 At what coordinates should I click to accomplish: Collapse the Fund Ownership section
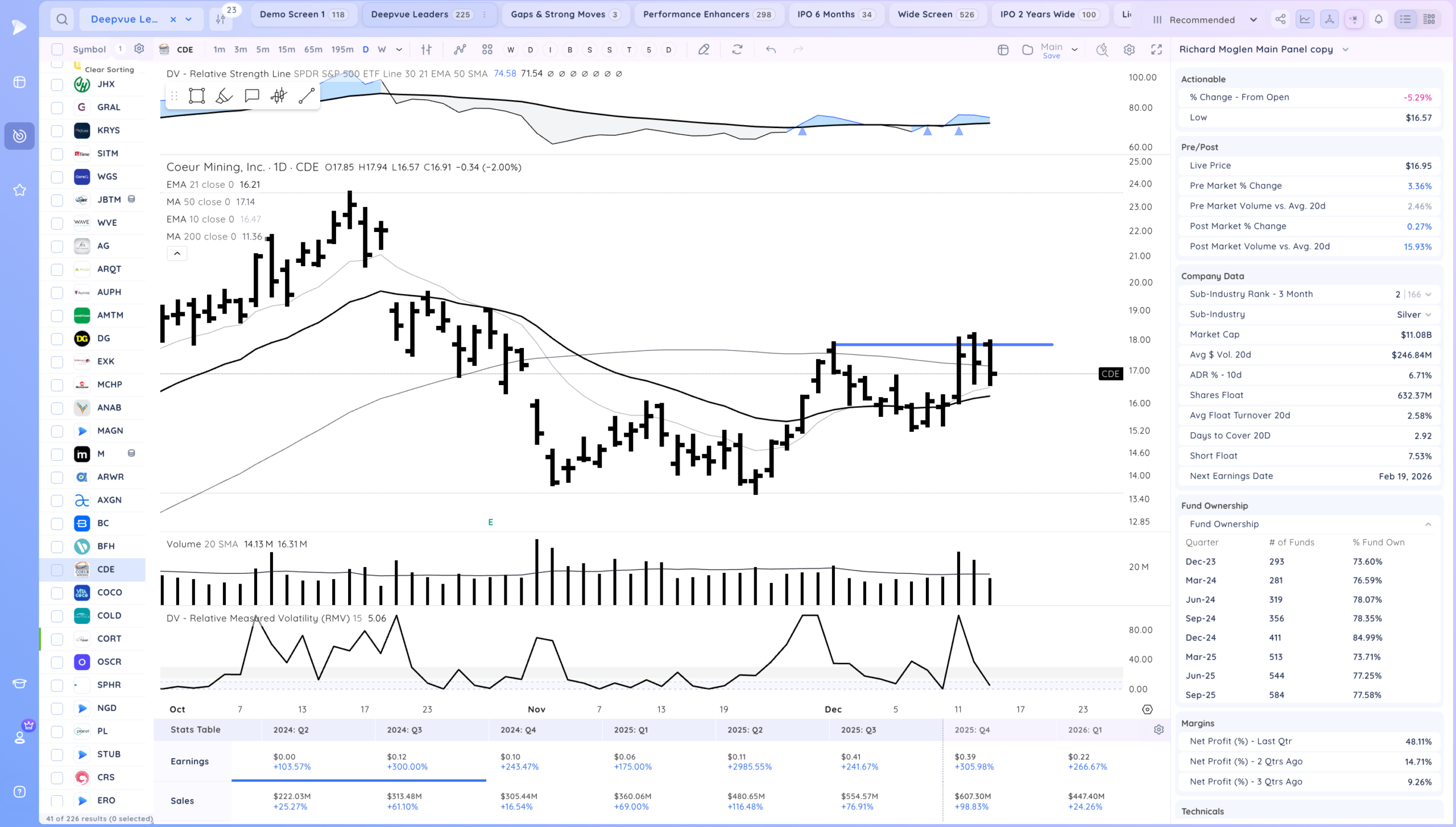pyautogui.click(x=1428, y=524)
